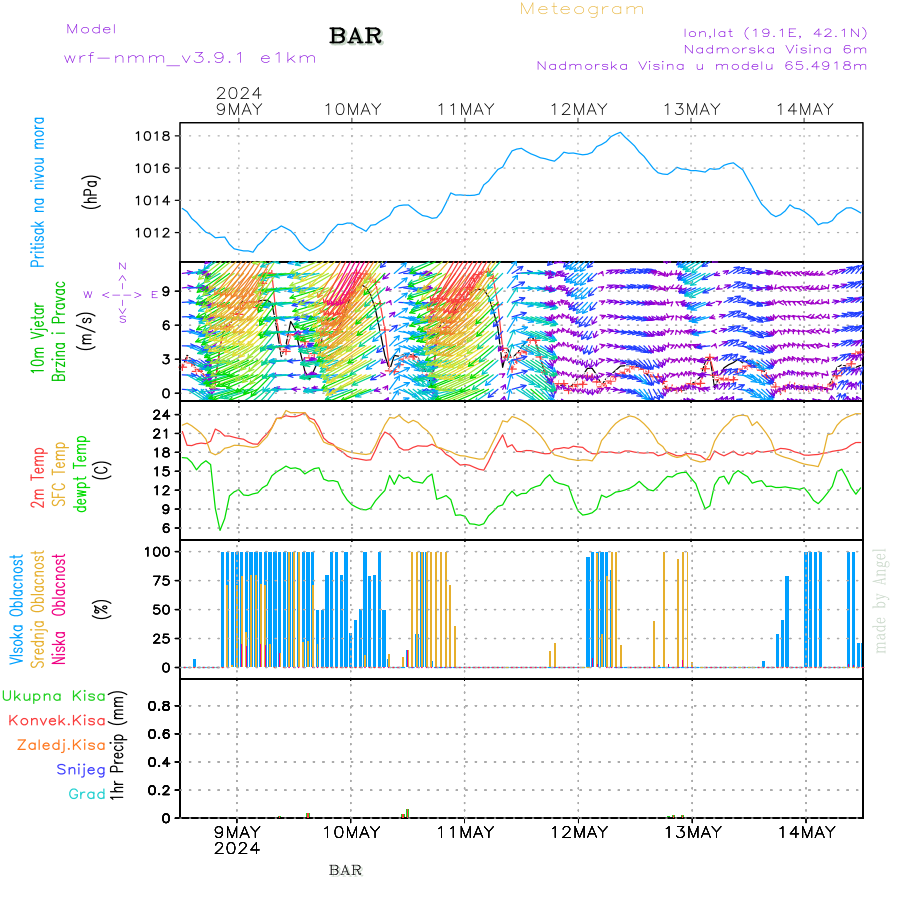Image resolution: width=900 pixels, height=900 pixels.
Task: Click the 21 tick on the temperature axis
Action: [161, 434]
